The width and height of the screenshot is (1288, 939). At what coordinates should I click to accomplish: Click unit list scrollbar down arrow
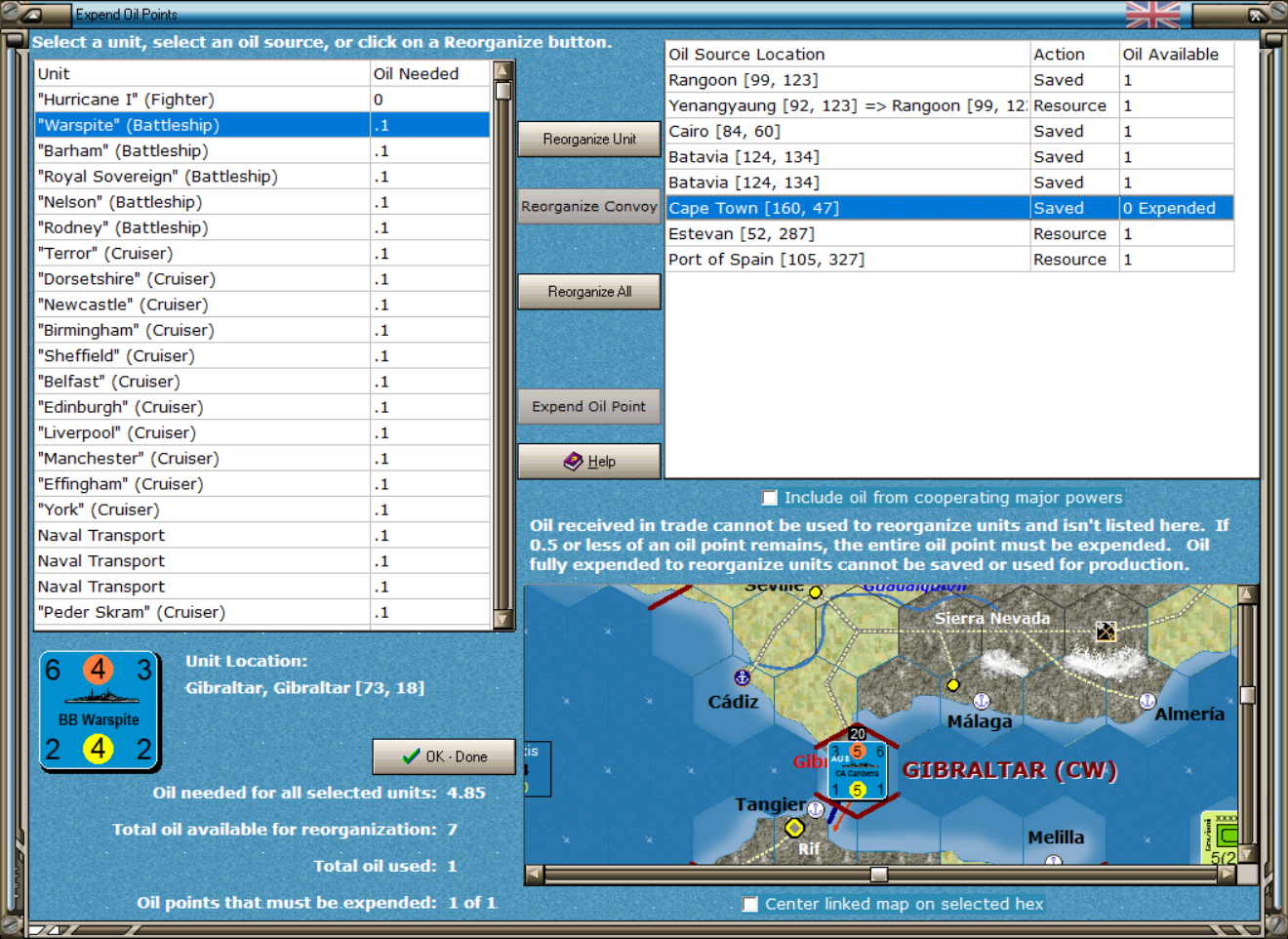coord(503,619)
